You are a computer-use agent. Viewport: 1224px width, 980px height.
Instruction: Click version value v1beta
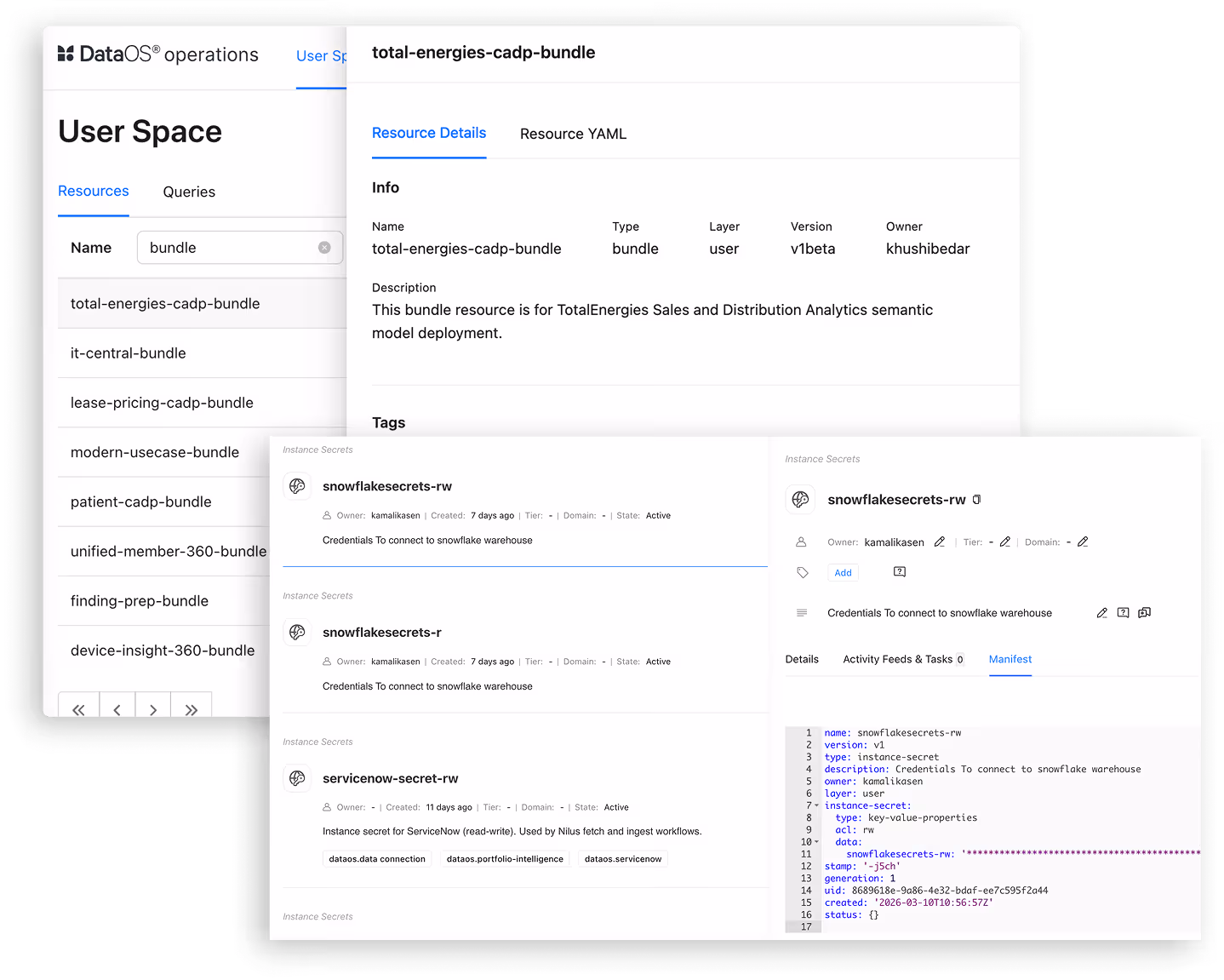(x=813, y=249)
